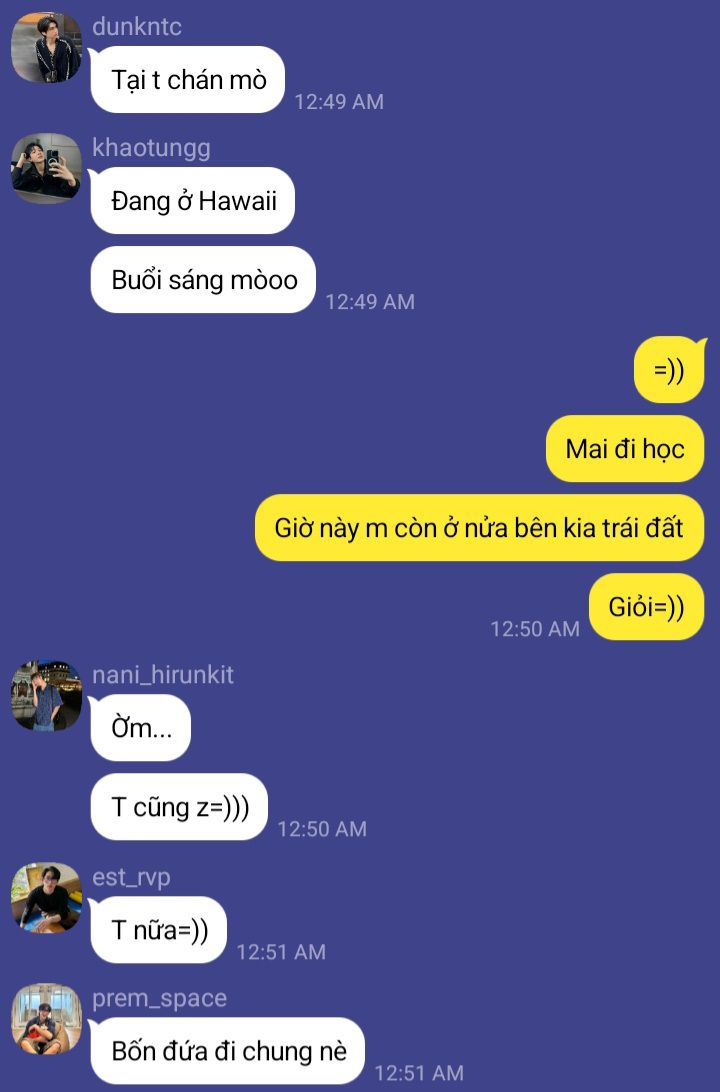Select the "Tại t chán mò" message
This screenshot has height=1092, width=720.
tap(188, 79)
